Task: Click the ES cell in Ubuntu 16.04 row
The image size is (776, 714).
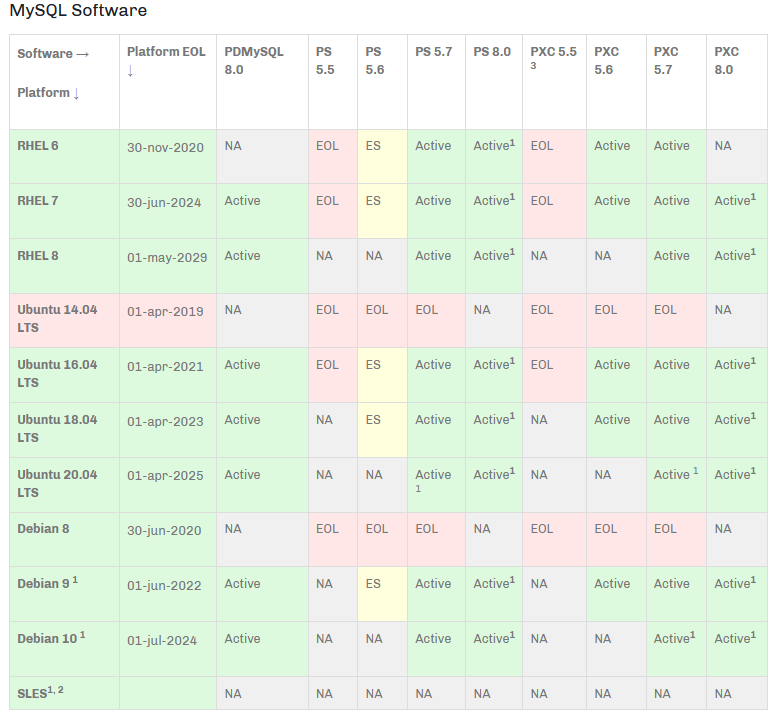Action: pyautogui.click(x=383, y=375)
